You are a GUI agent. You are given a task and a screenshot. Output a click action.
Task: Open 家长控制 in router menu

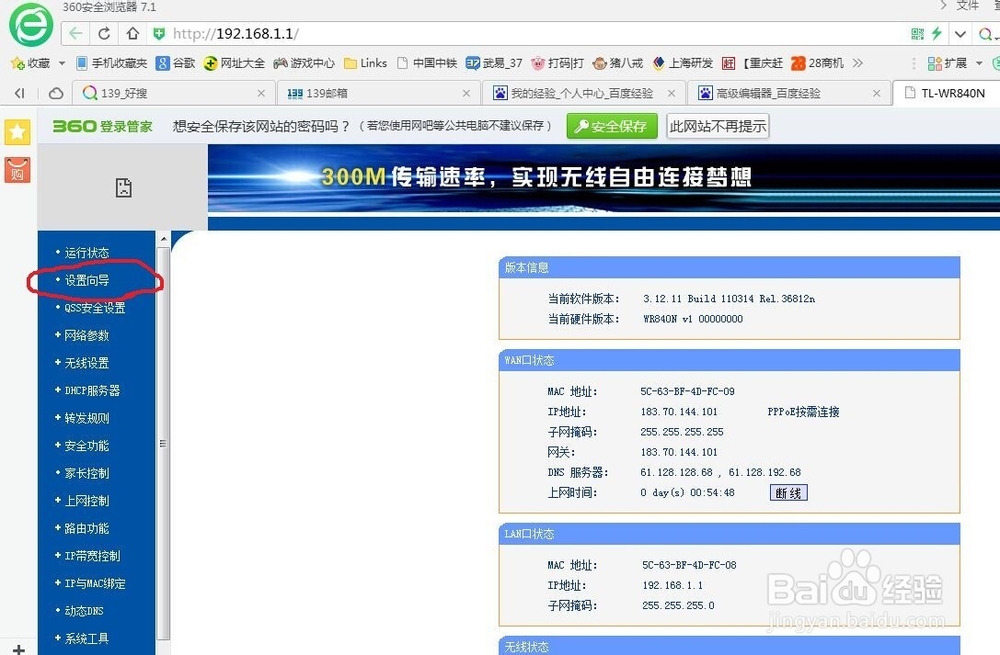coord(86,473)
